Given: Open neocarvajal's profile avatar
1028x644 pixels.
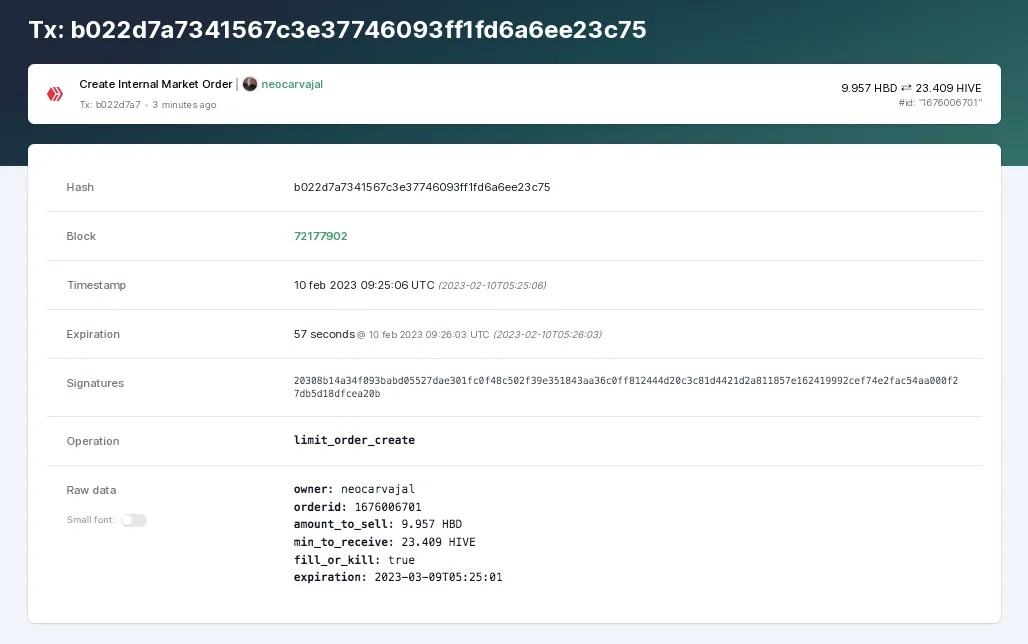Looking at the screenshot, I should [250, 84].
